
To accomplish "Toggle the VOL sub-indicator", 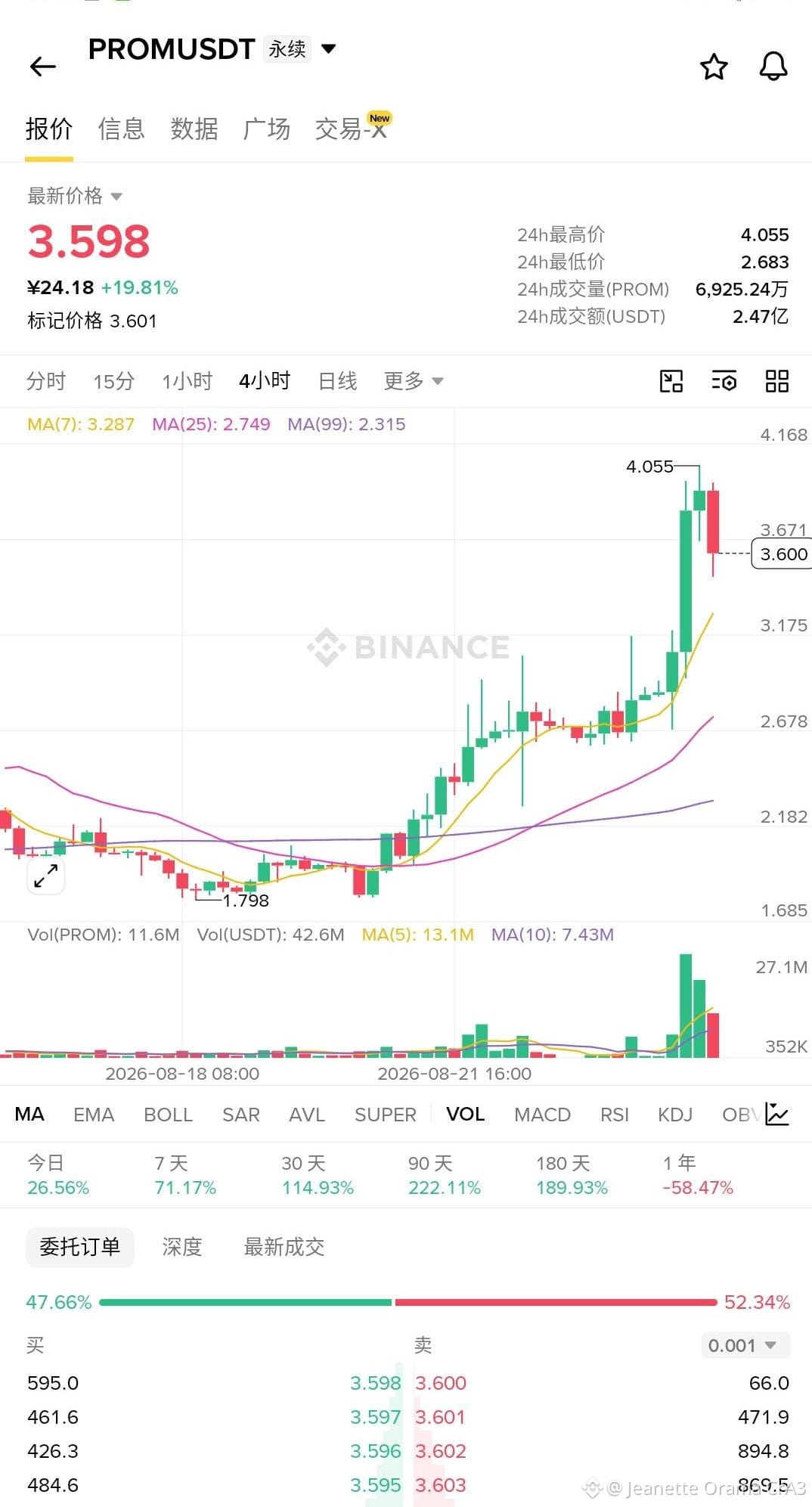I will (x=465, y=1115).
